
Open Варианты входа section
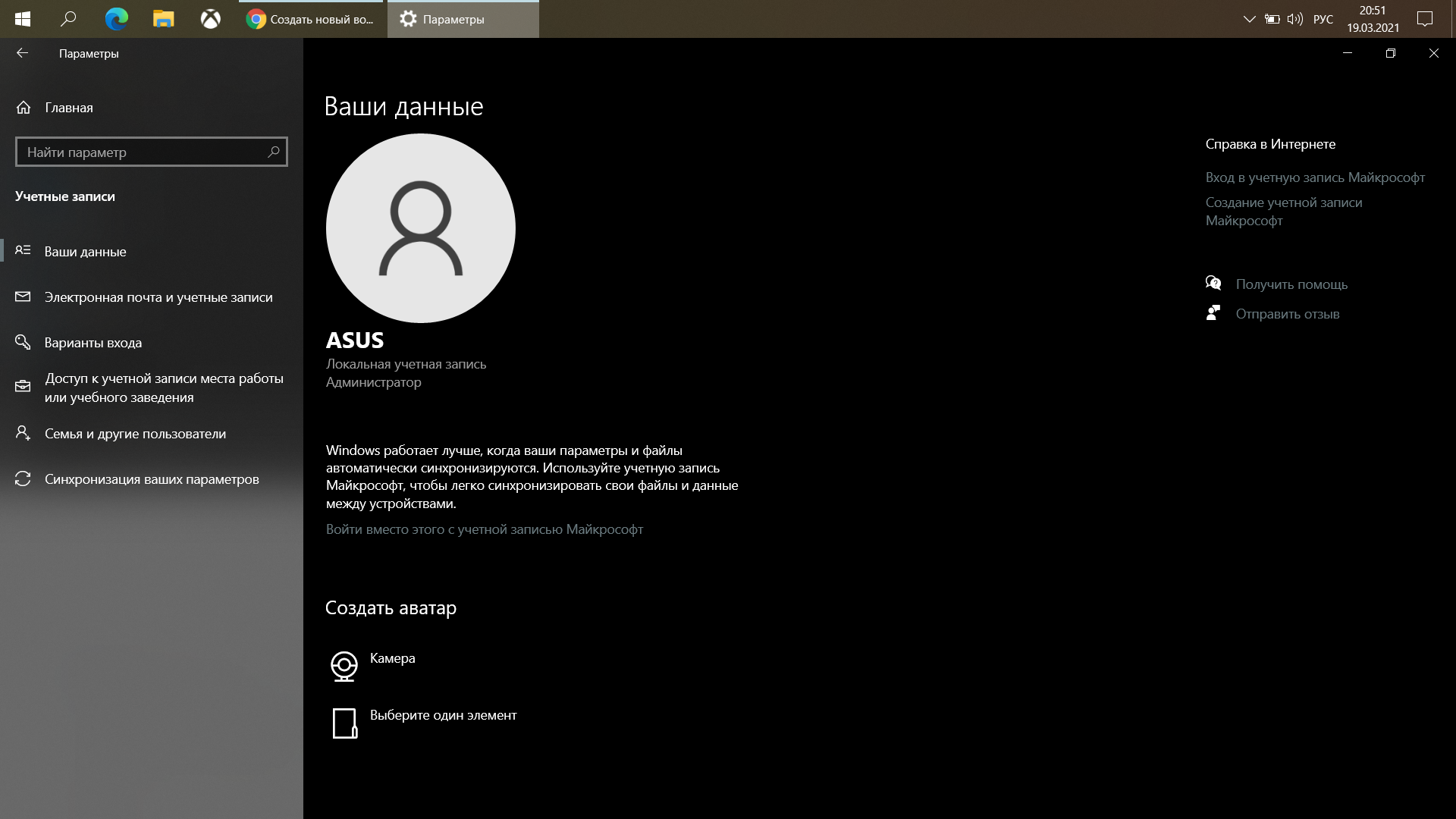point(152,343)
